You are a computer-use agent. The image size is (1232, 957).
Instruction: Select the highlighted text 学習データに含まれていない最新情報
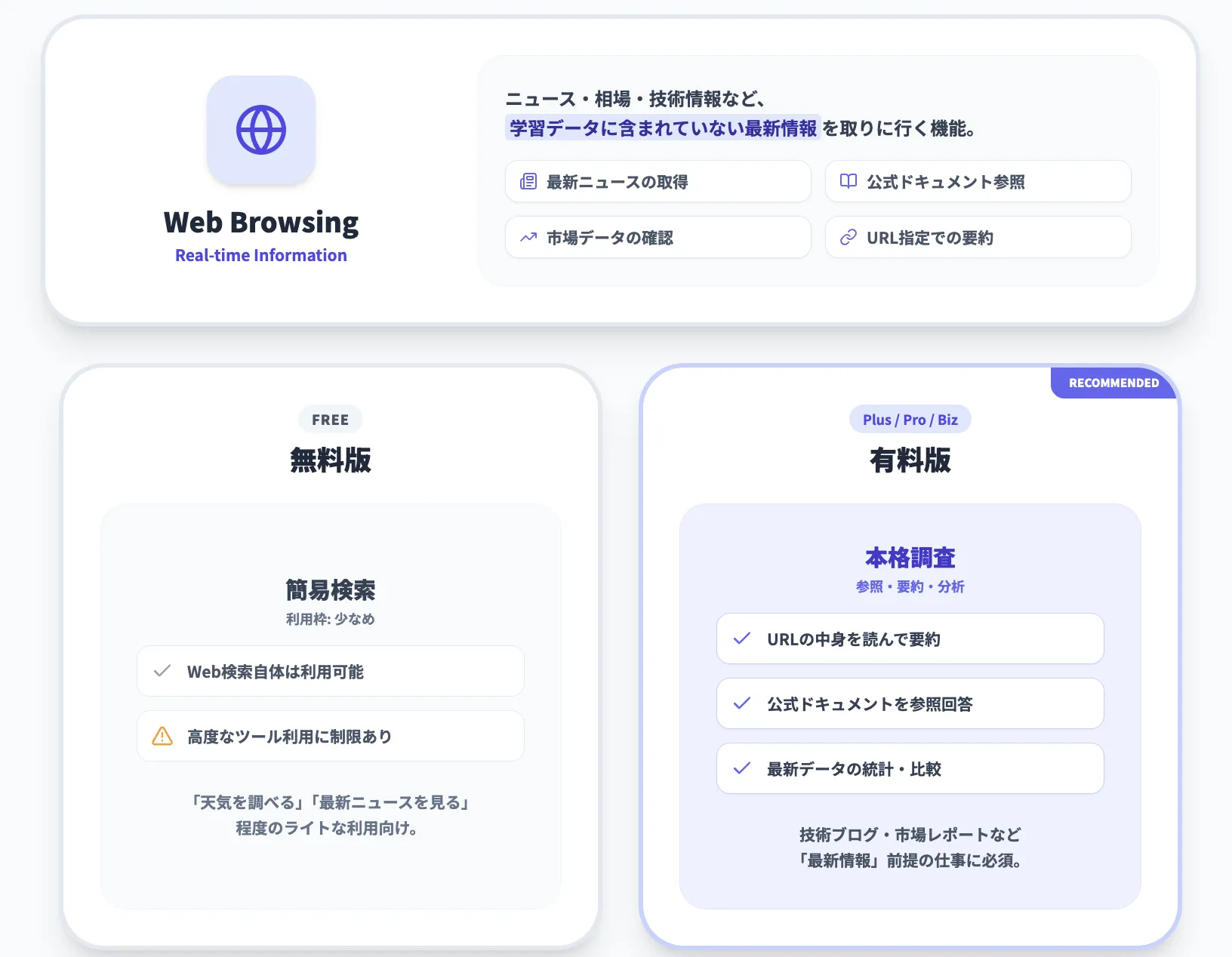[x=662, y=128]
